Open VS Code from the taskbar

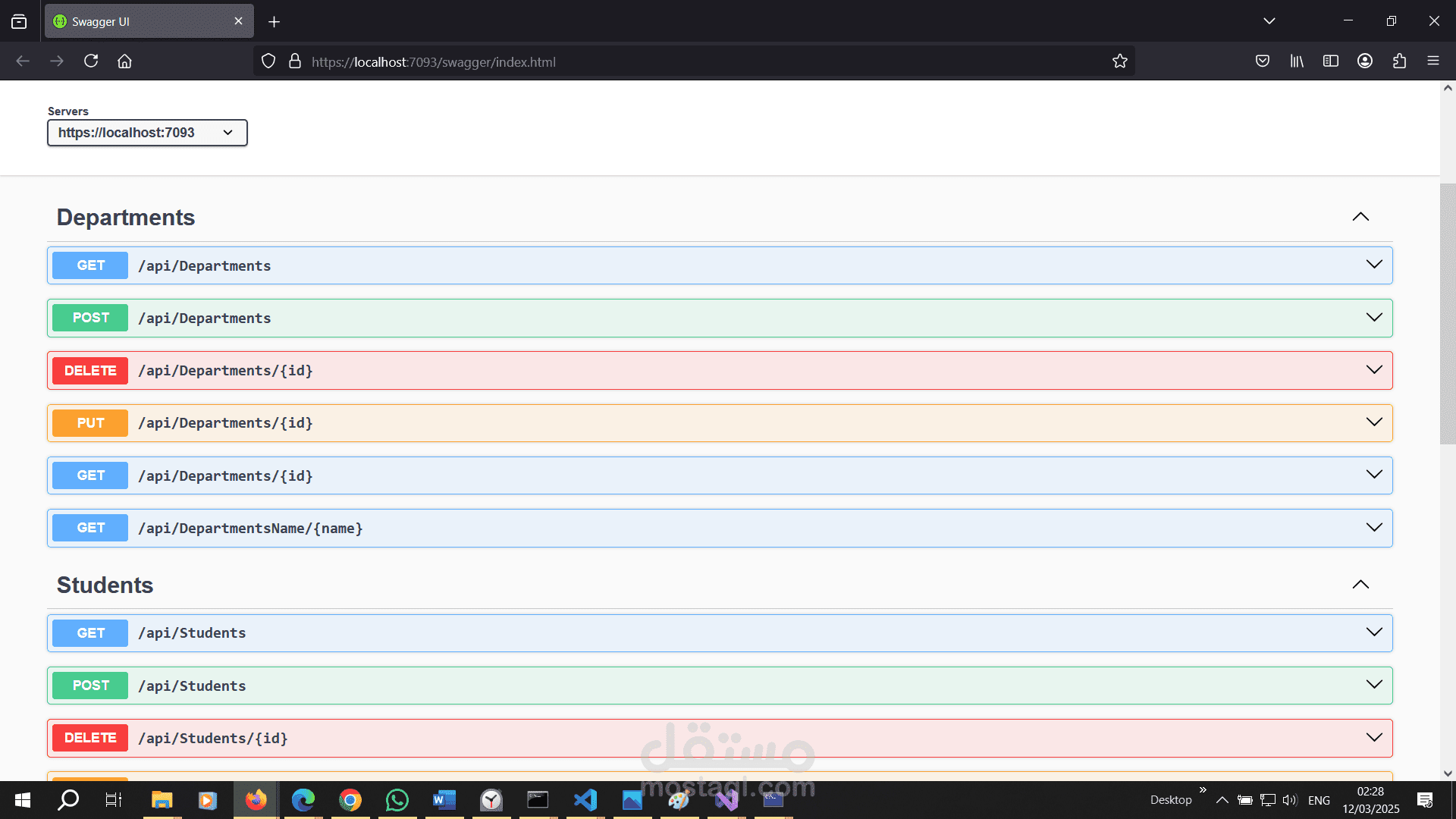click(585, 800)
